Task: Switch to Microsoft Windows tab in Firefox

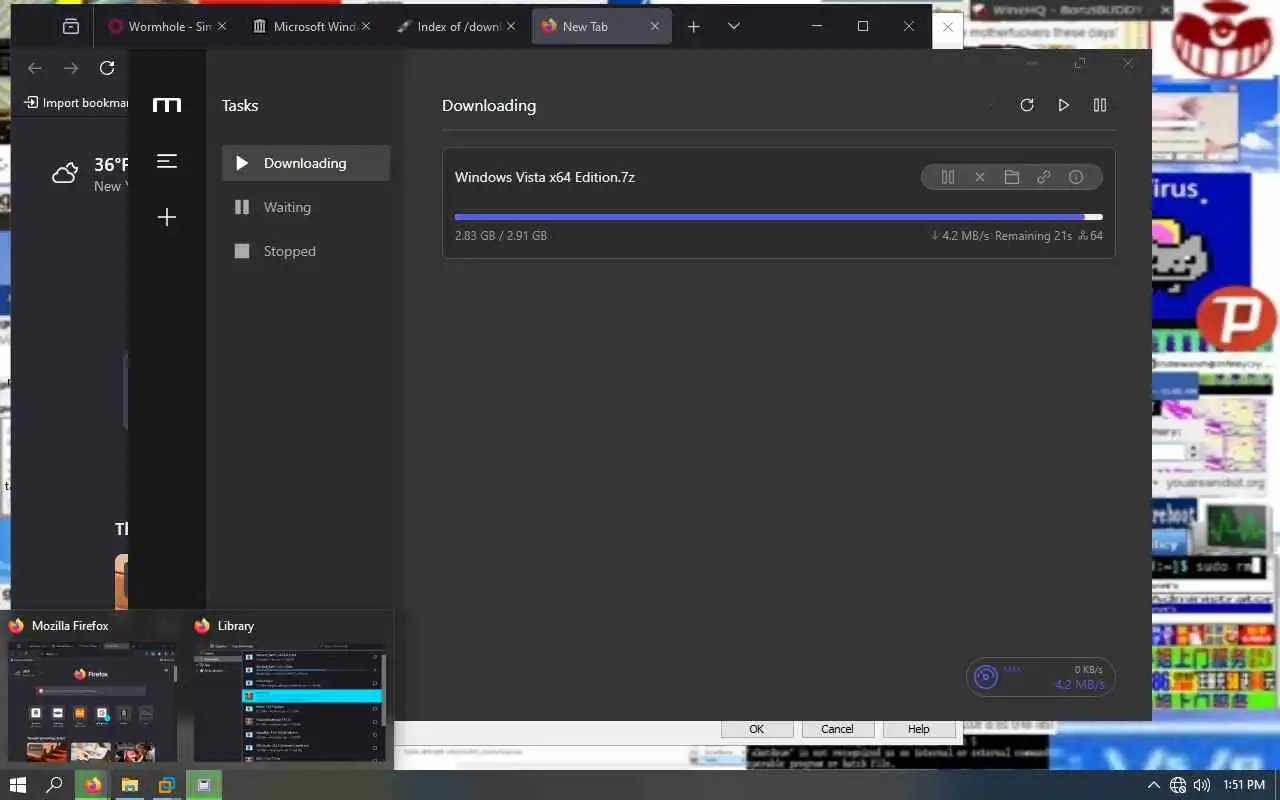Action: [x=310, y=26]
